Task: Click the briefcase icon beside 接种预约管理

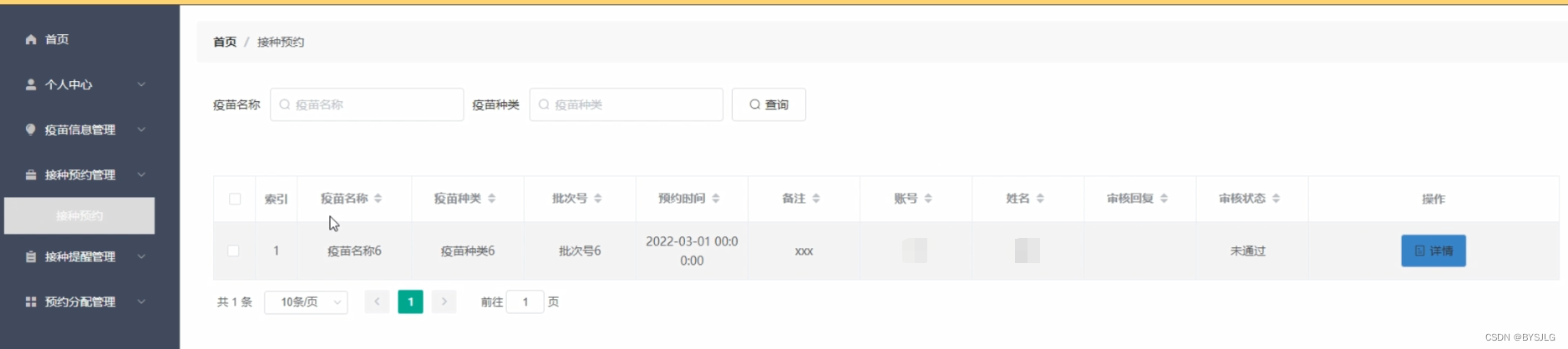Action: 31,174
